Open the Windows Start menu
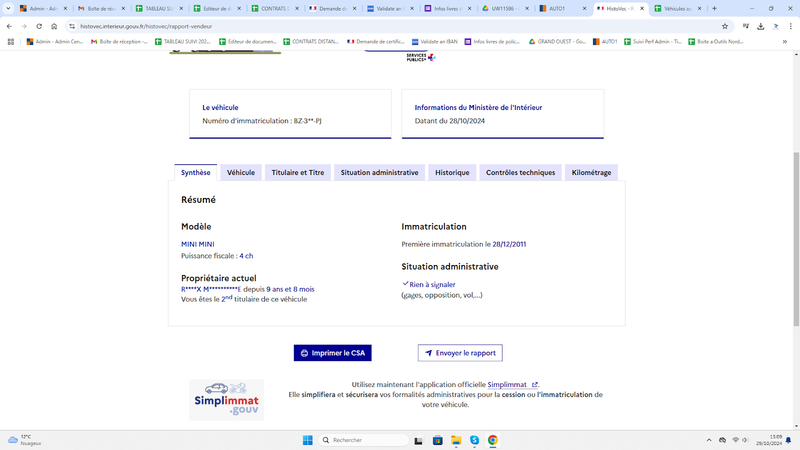This screenshot has height=450, width=800. [308, 440]
